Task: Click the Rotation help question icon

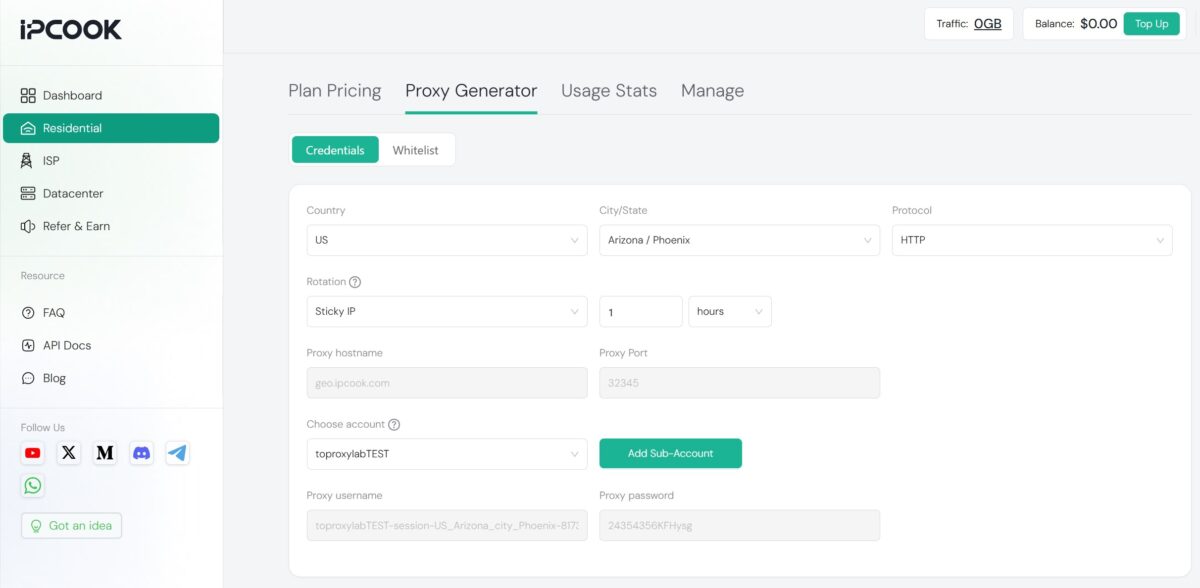Action: click(355, 282)
